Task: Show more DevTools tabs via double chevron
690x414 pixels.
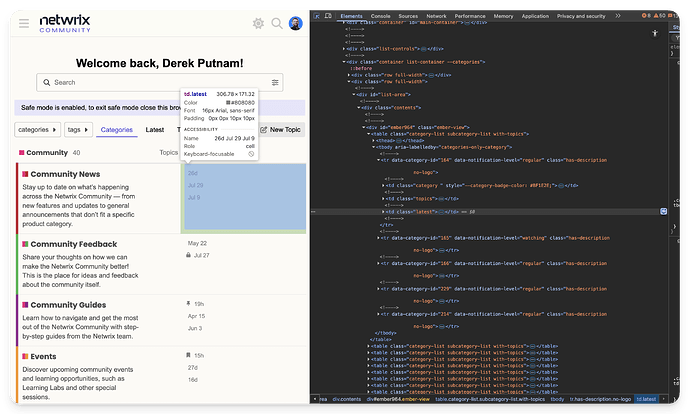Action: coord(618,16)
